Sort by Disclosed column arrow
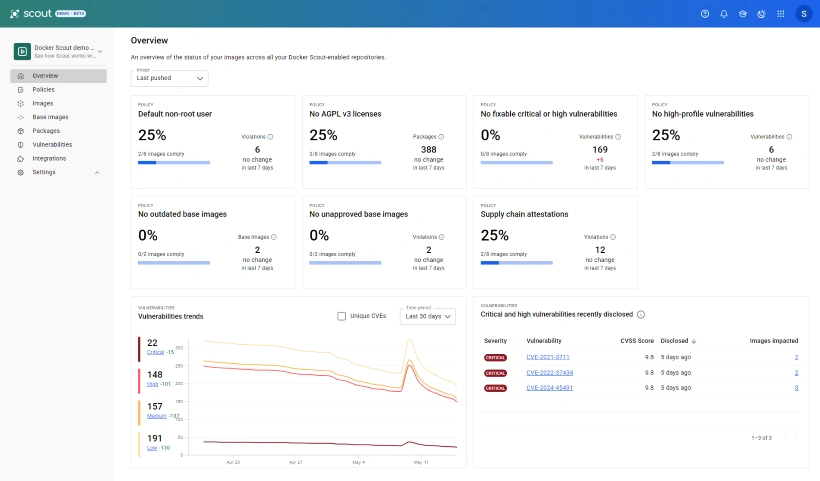820x481 pixels. click(694, 341)
